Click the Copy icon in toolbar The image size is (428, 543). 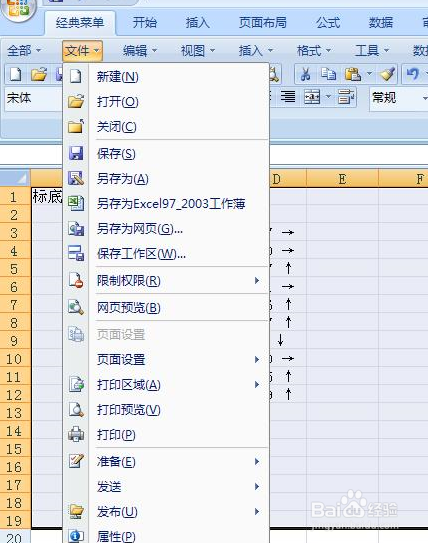328,74
